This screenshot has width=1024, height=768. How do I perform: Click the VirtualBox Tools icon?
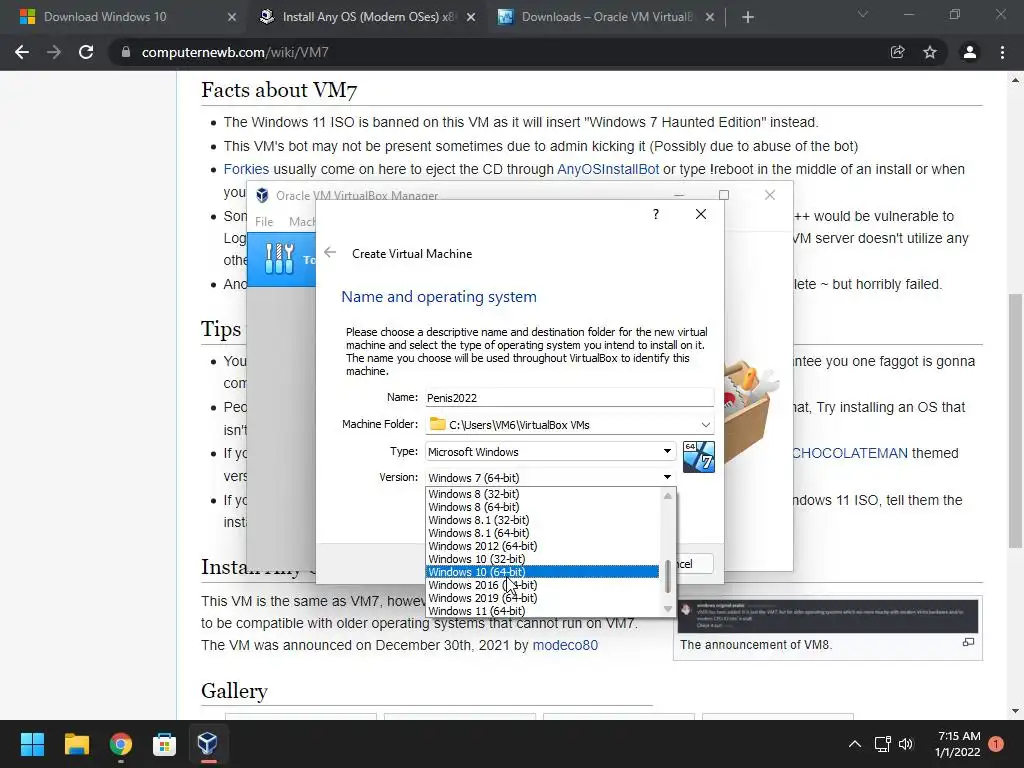(x=280, y=259)
